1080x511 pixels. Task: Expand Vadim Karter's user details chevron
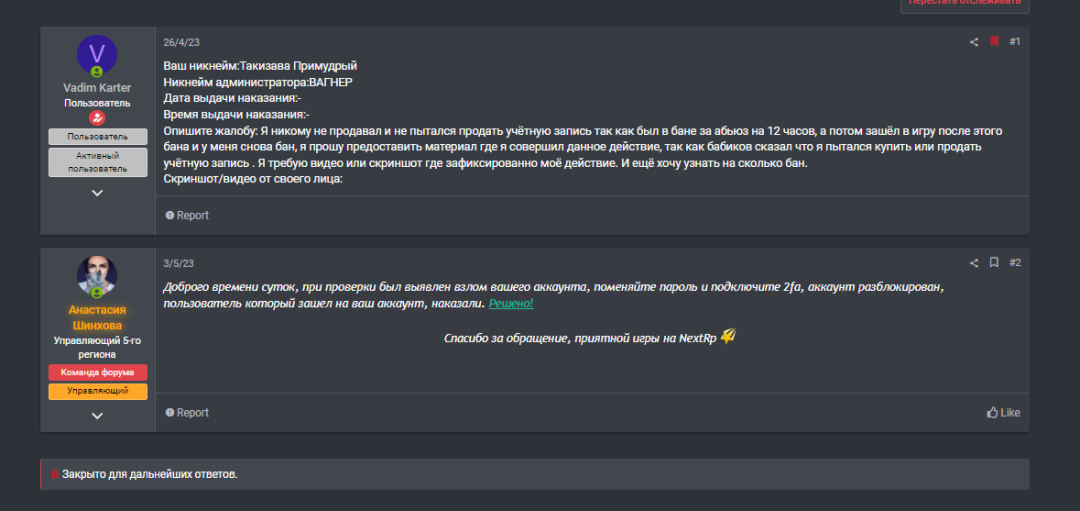(97, 193)
